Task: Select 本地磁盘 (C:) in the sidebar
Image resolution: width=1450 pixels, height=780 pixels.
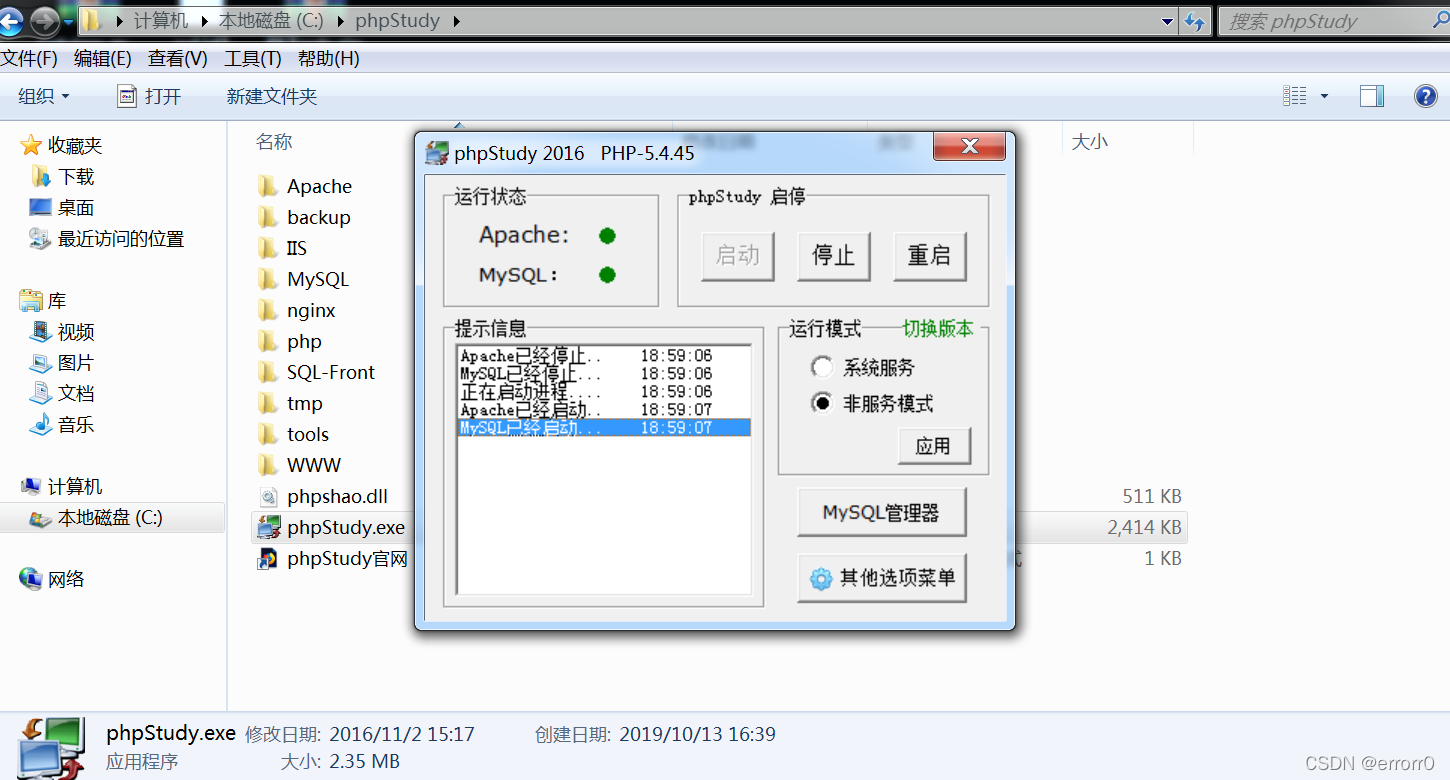Action: tap(111, 518)
